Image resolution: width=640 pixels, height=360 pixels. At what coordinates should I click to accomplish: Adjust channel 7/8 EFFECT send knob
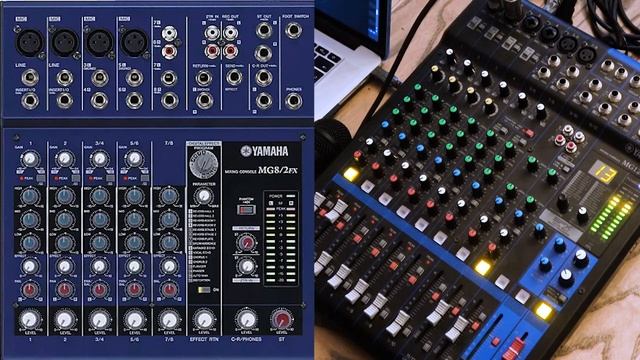click(169, 267)
